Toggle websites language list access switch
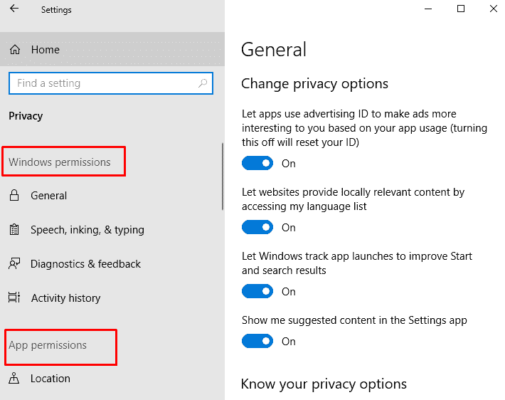The image size is (505, 400). click(x=257, y=227)
